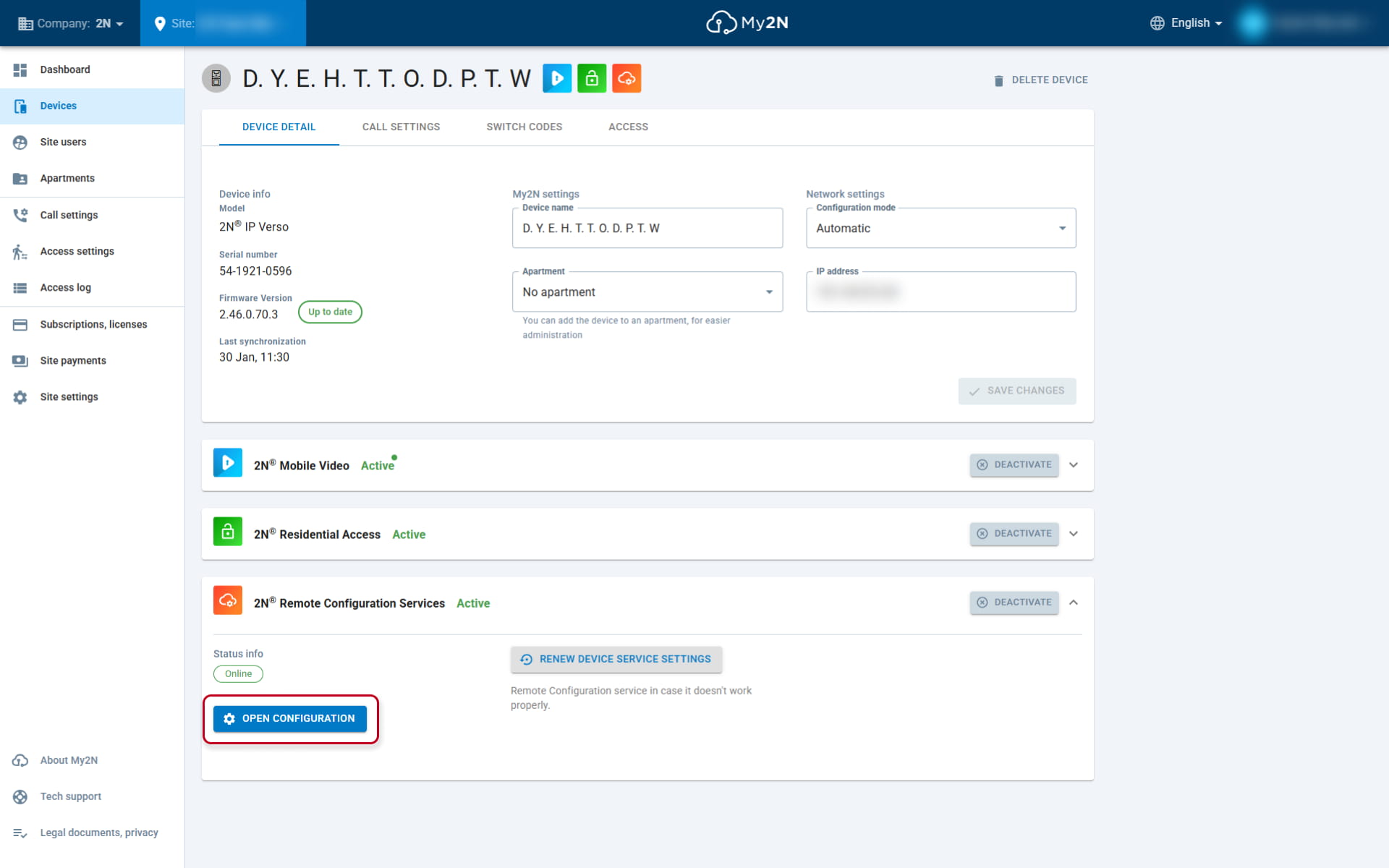Click the Apartments folder icon

tap(20, 178)
